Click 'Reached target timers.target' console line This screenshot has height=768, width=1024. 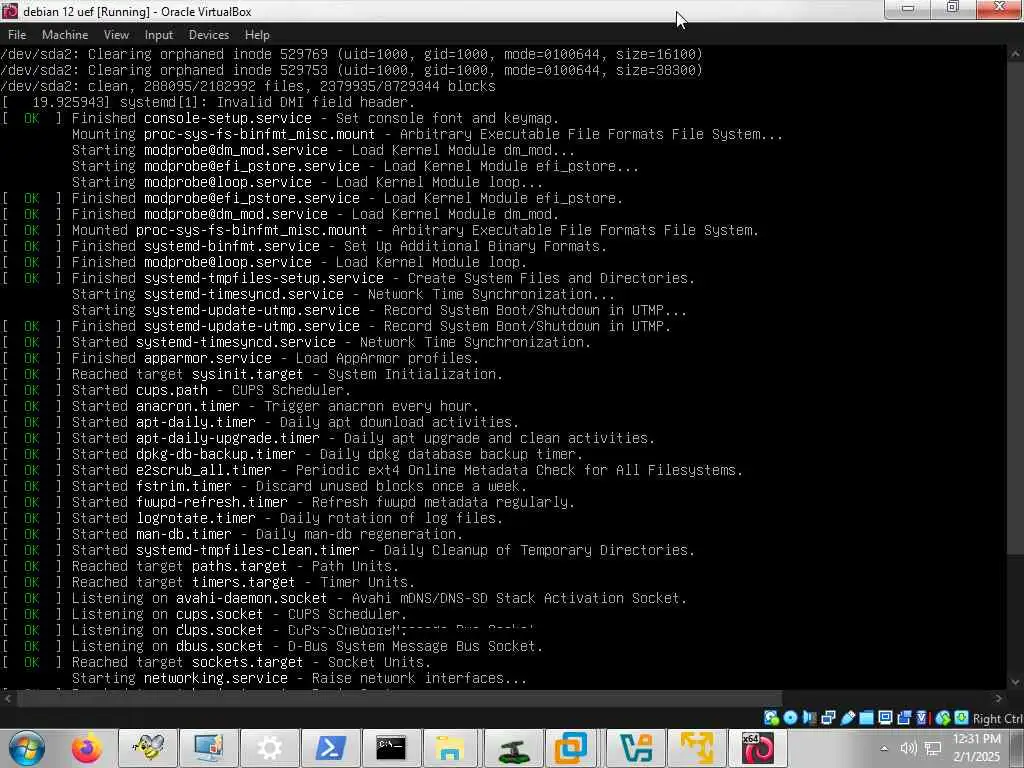click(208, 582)
